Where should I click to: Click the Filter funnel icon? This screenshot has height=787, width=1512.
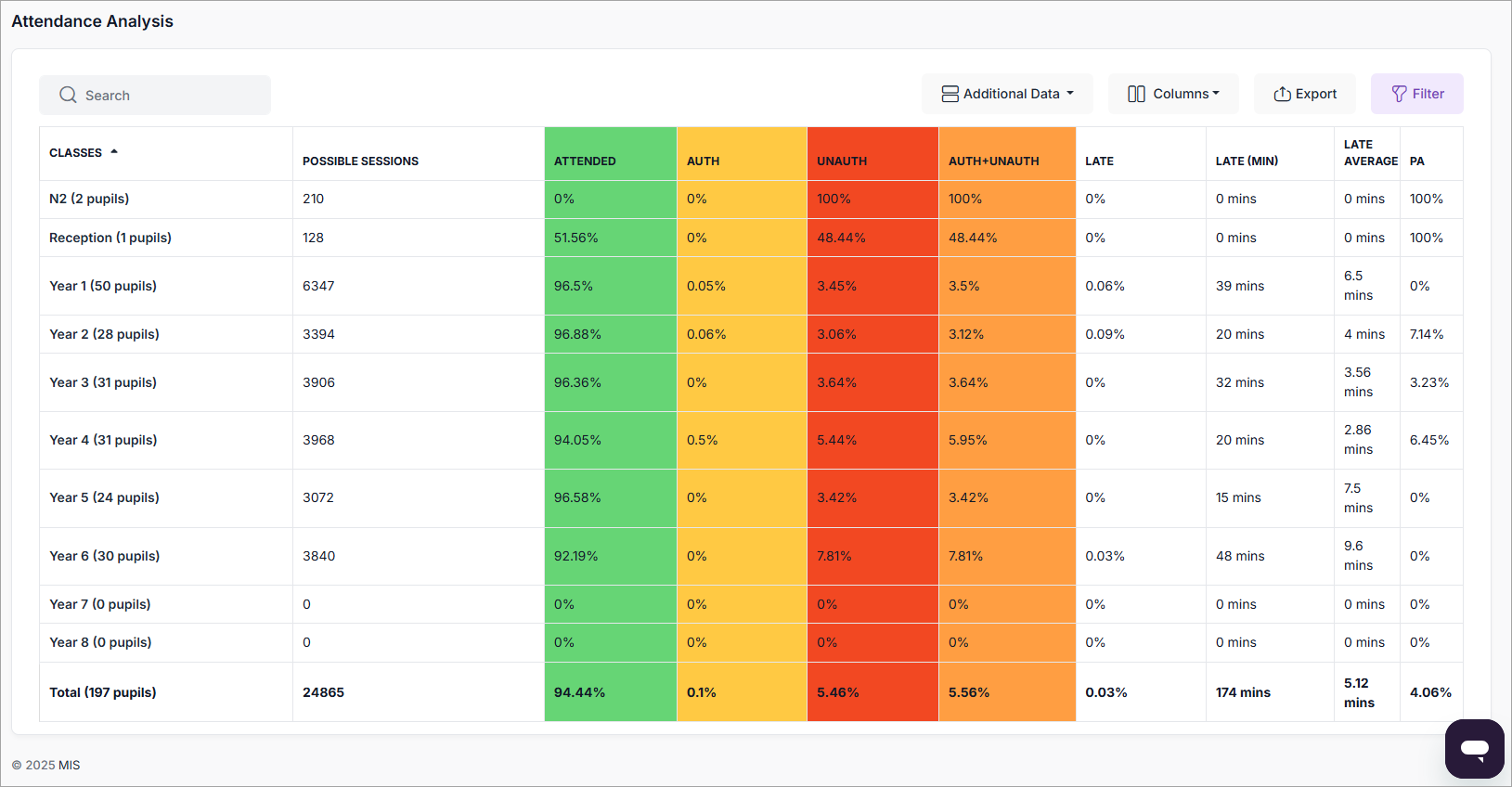coord(1399,94)
